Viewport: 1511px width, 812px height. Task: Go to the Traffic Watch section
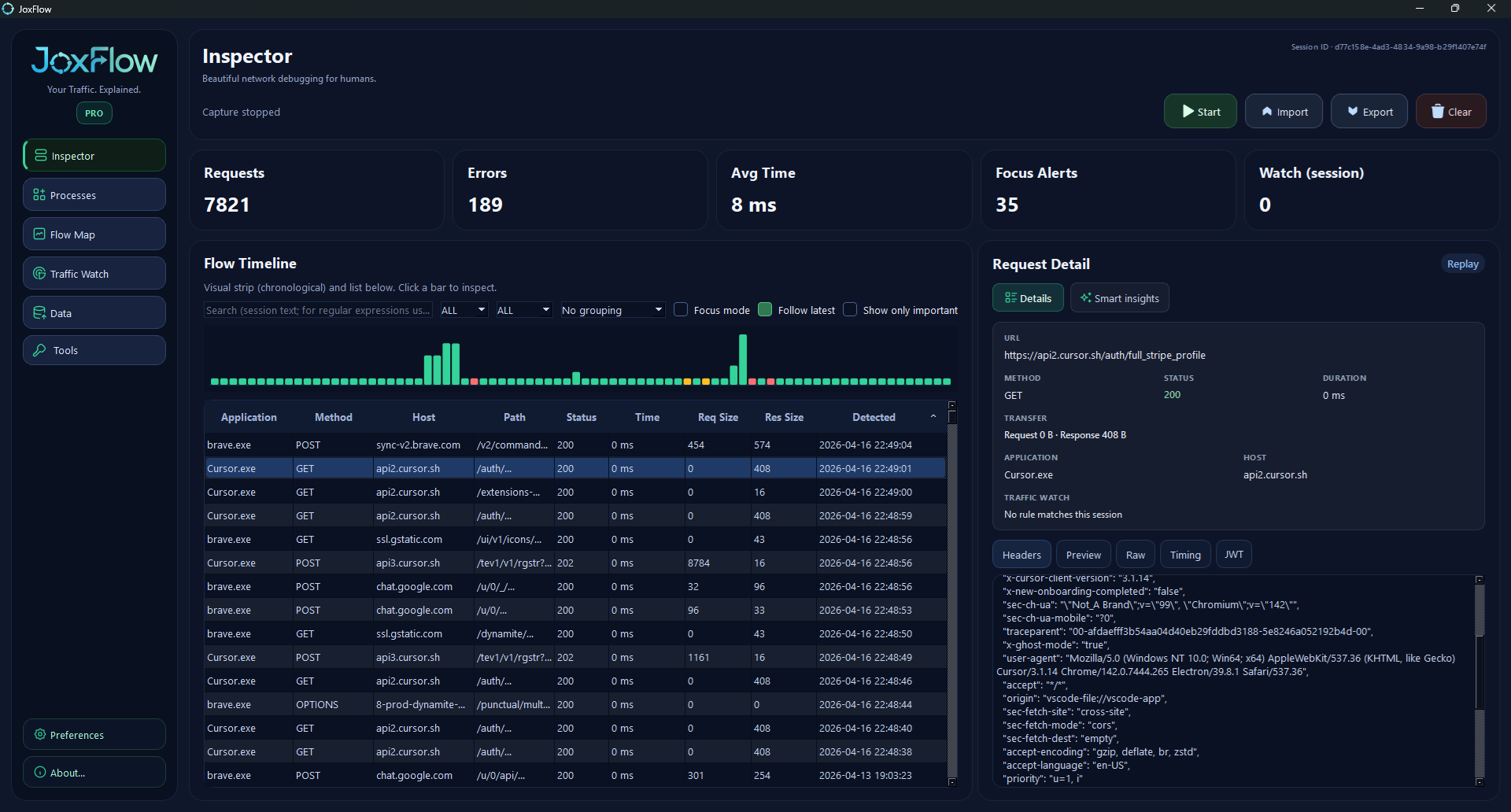click(94, 273)
